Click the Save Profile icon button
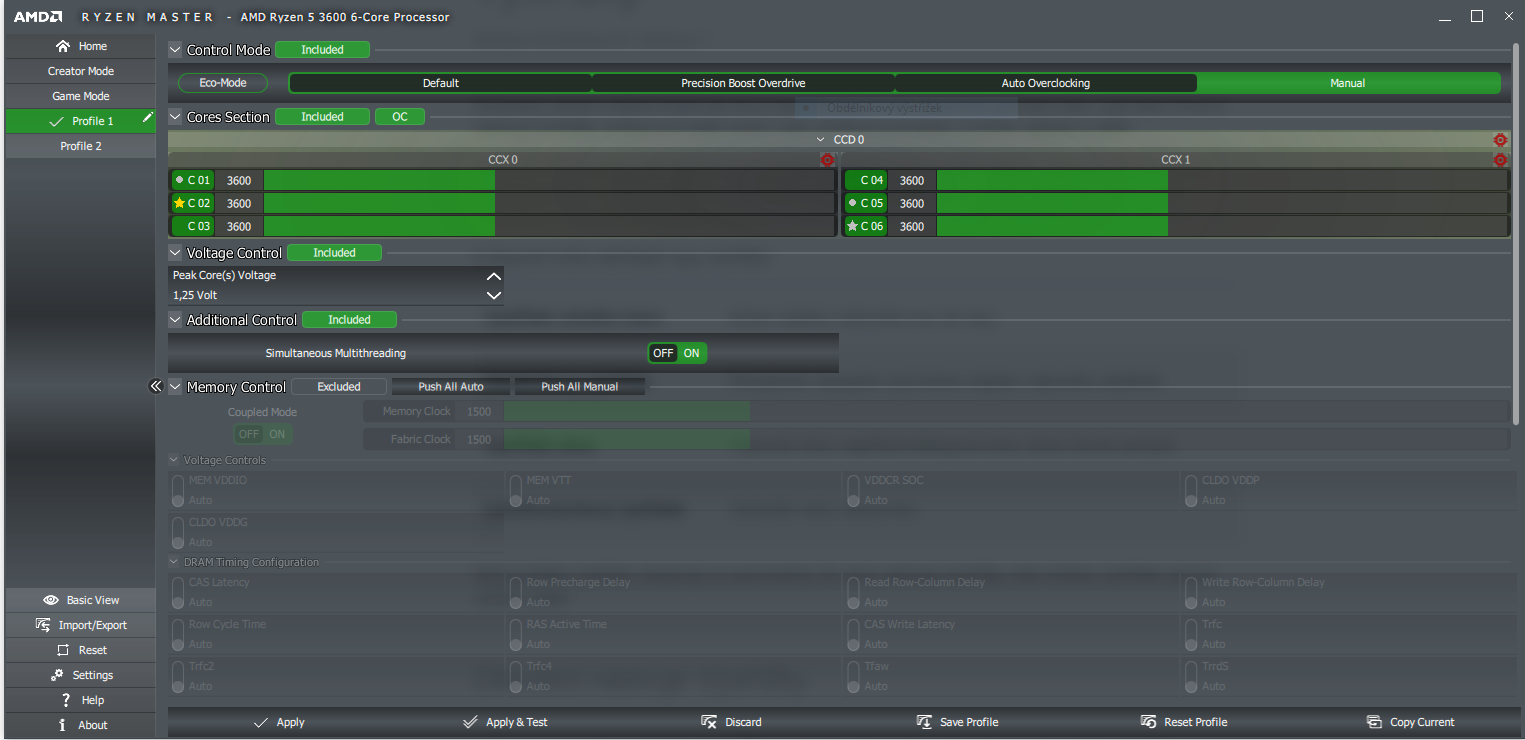 click(x=924, y=722)
